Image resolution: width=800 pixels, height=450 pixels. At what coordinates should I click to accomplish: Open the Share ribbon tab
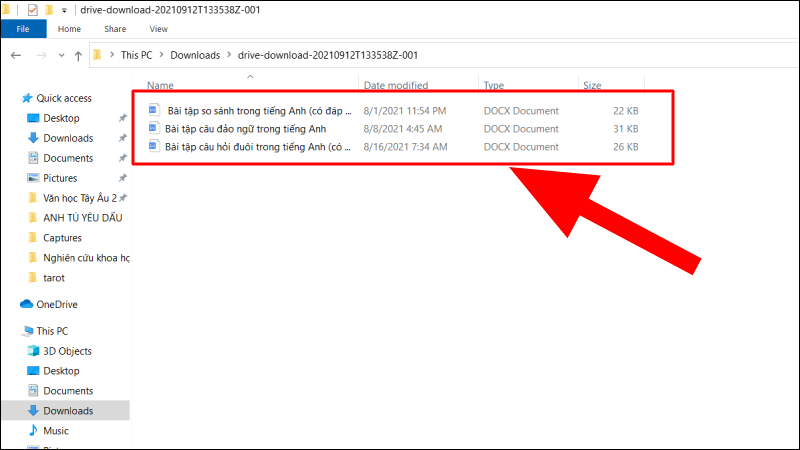tap(115, 29)
